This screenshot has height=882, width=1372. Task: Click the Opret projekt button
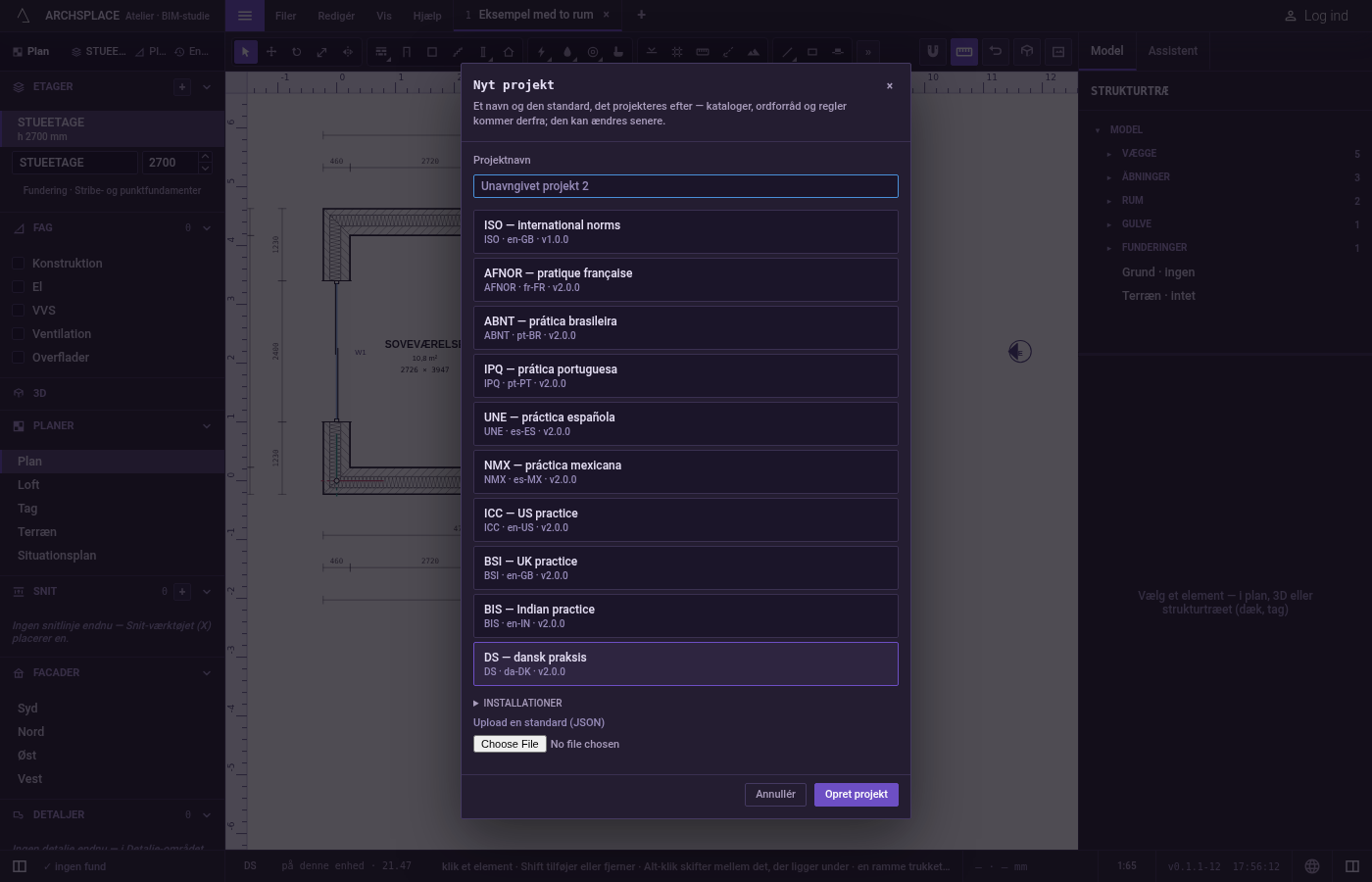pyautogui.click(x=857, y=795)
